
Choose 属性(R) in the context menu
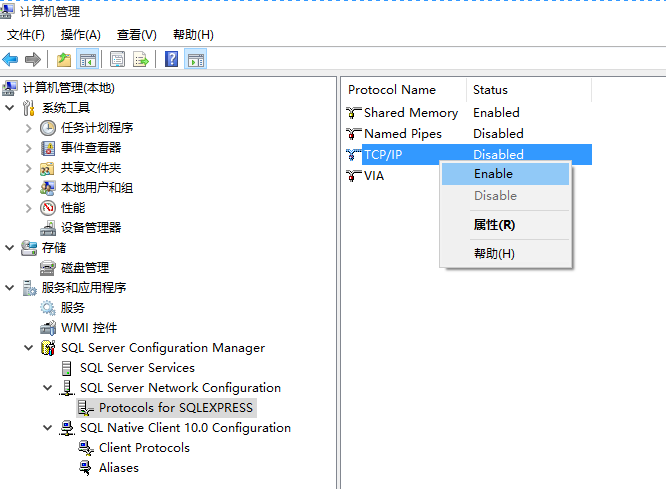[x=505, y=225]
